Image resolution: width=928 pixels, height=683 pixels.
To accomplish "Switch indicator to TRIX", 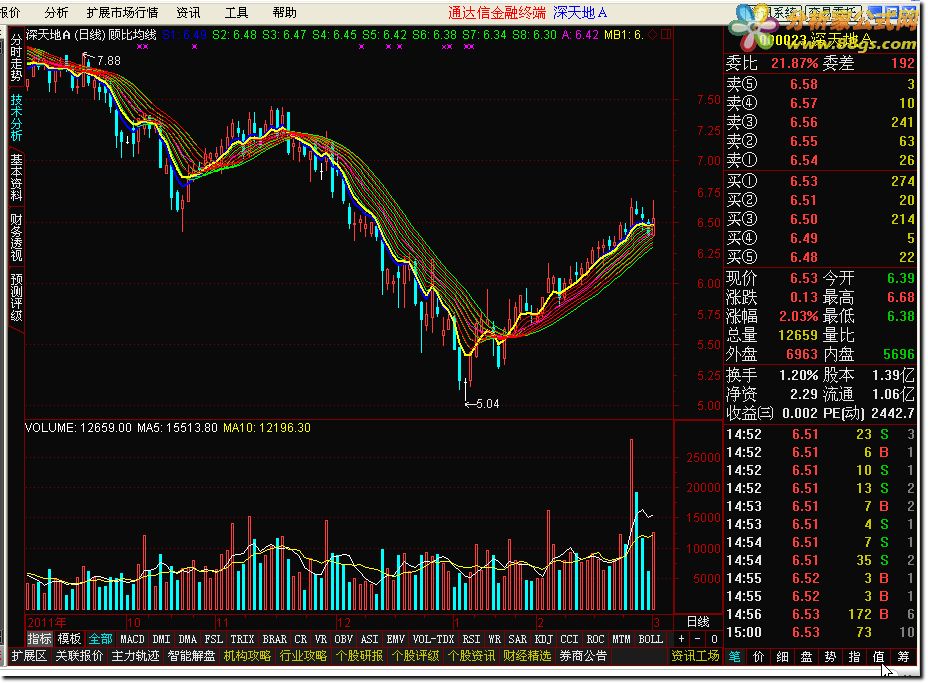I will [x=242, y=639].
